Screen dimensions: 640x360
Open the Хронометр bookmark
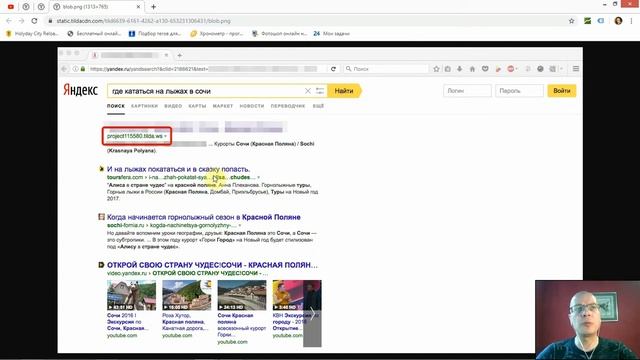pyautogui.click(x=217, y=33)
